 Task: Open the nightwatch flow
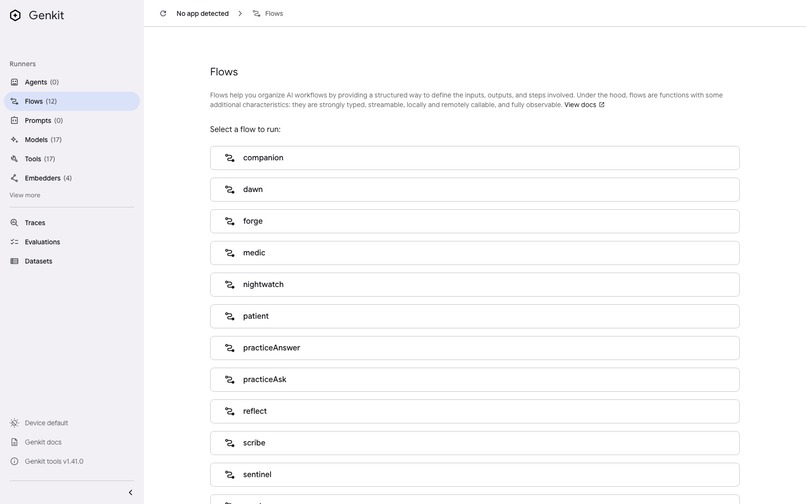click(474, 284)
